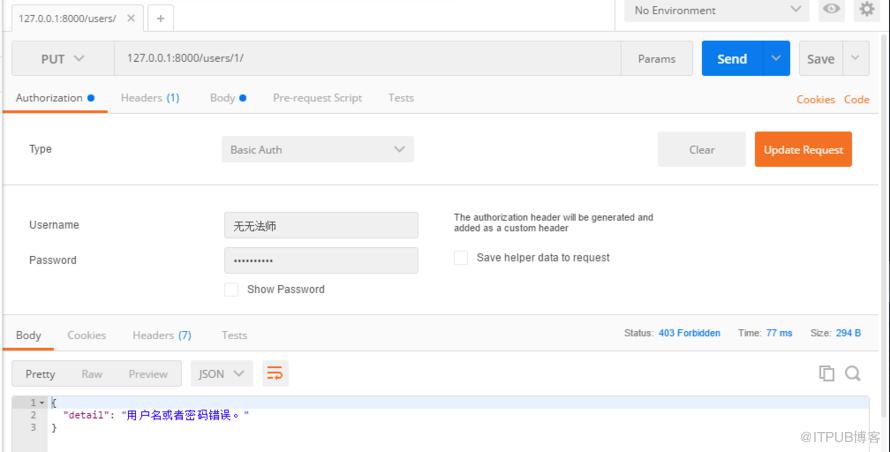Image resolution: width=890 pixels, height=452 pixels.
Task: Open the No Environment dropdown
Action: click(716, 10)
